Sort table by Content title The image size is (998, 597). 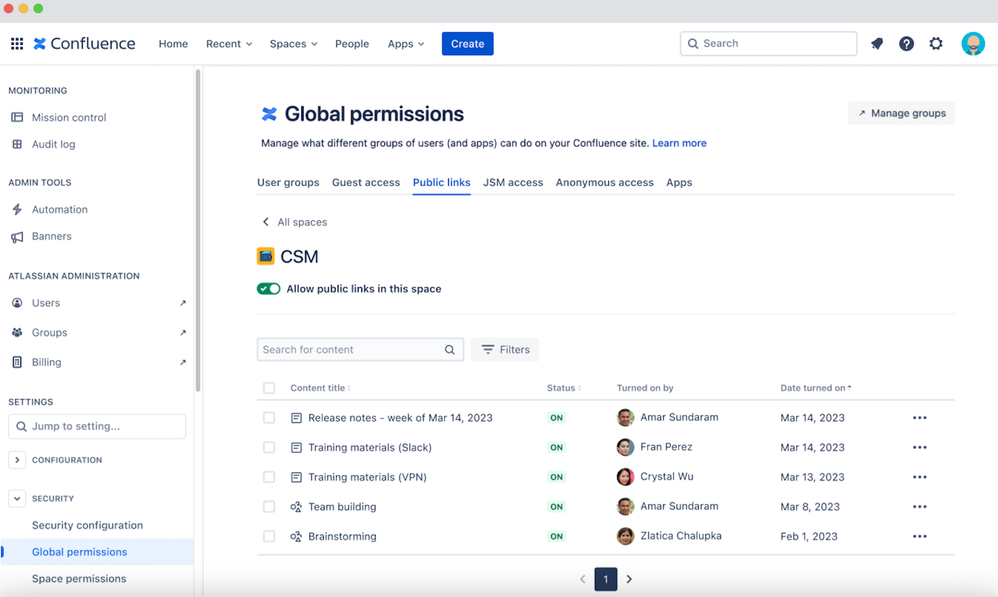pyautogui.click(x=321, y=388)
